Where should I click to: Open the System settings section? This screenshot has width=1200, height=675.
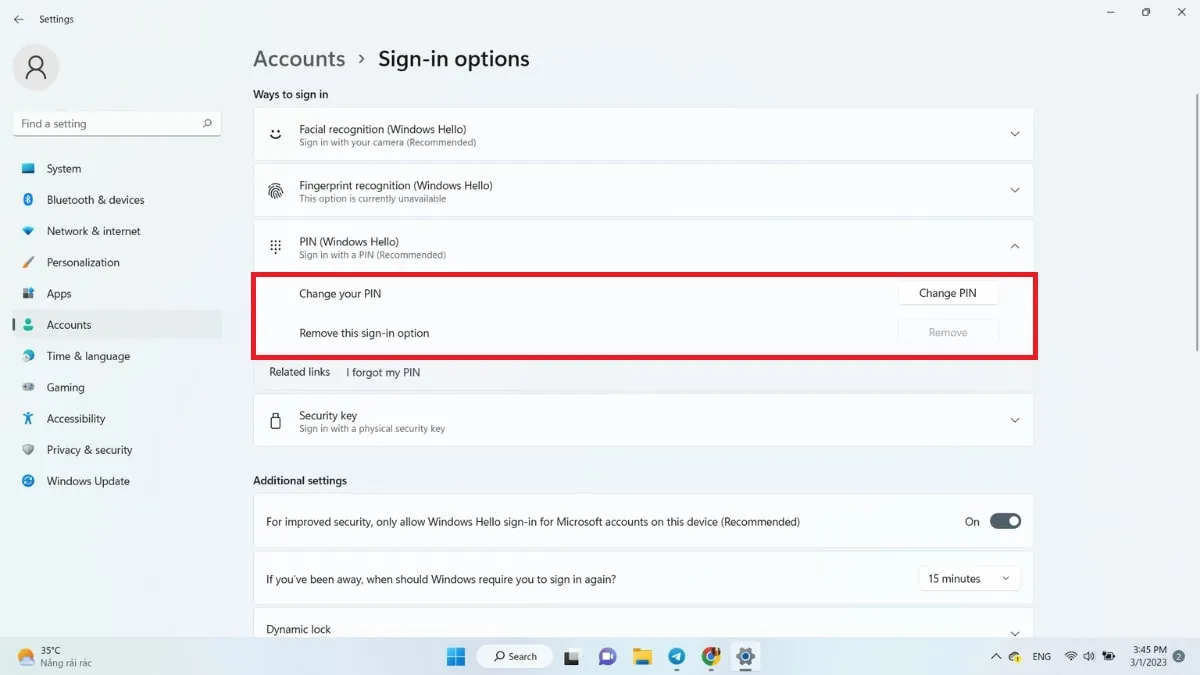pyautogui.click(x=64, y=168)
